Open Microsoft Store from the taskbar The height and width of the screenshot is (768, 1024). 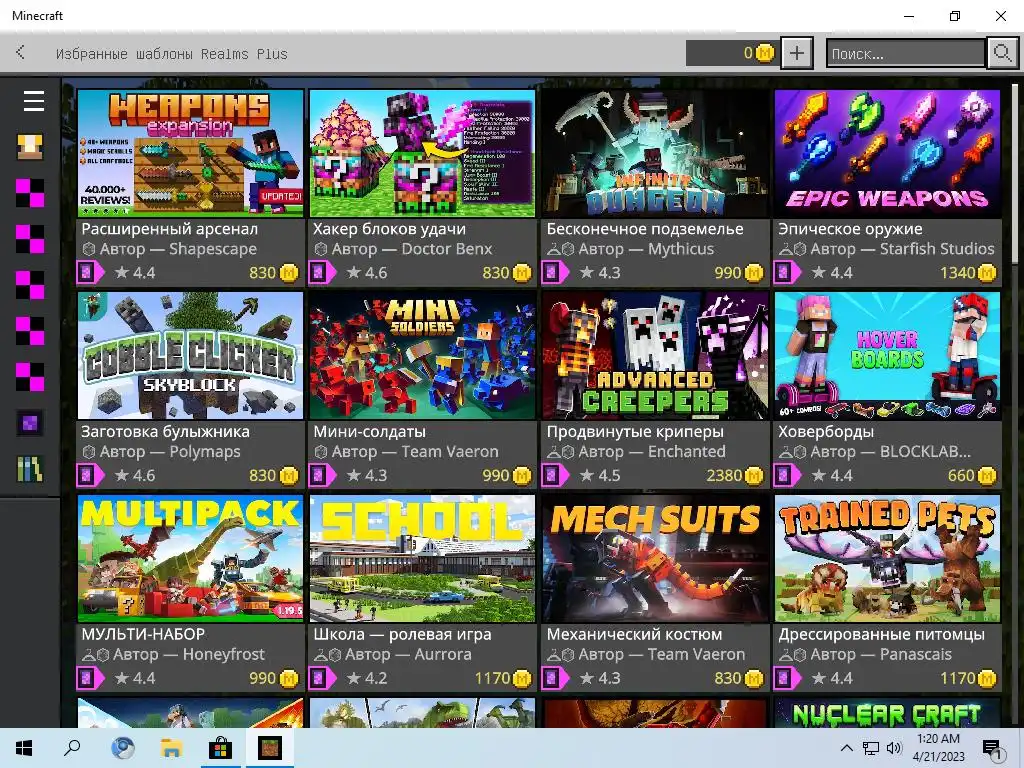click(220, 748)
